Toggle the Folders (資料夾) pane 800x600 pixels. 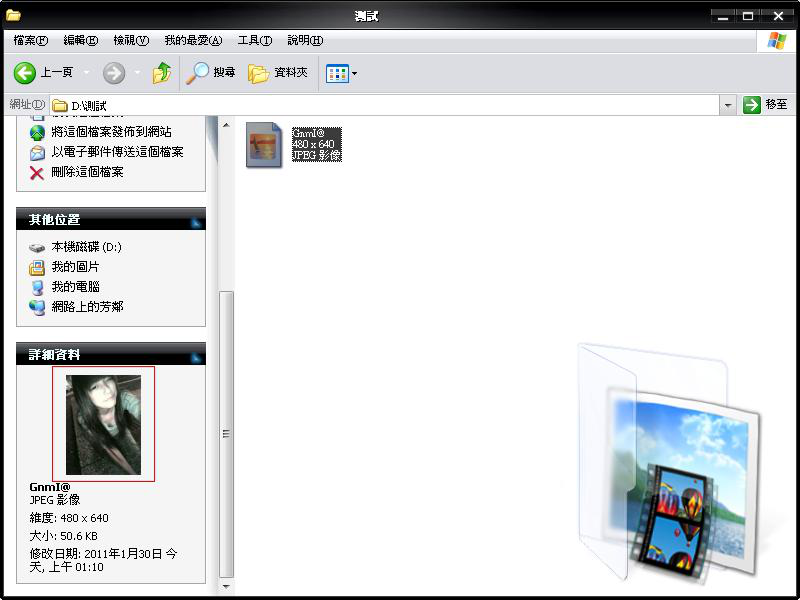click(278, 73)
